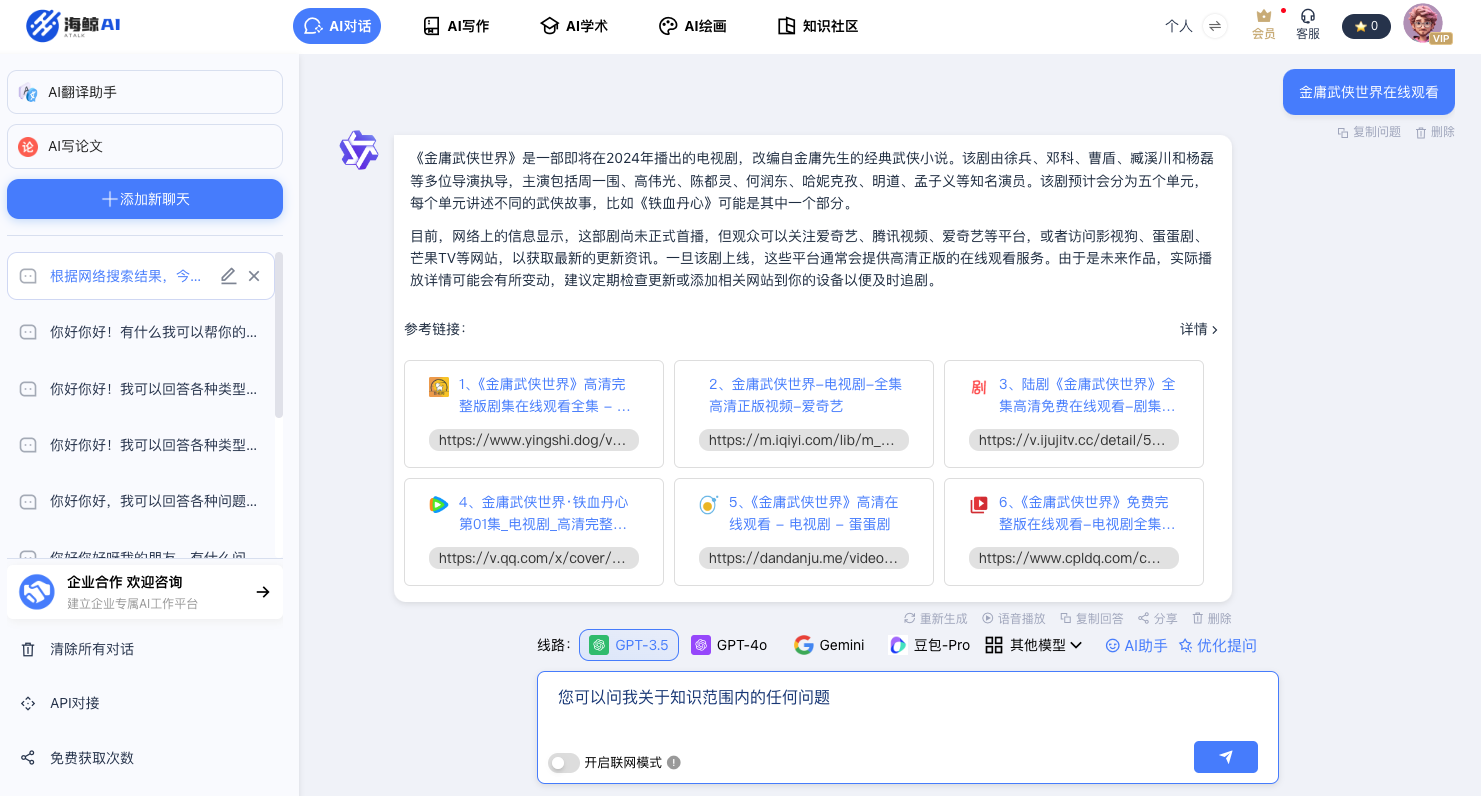This screenshot has width=1481, height=796.
Task: Switch to the AI学术 tab
Action: (x=574, y=26)
